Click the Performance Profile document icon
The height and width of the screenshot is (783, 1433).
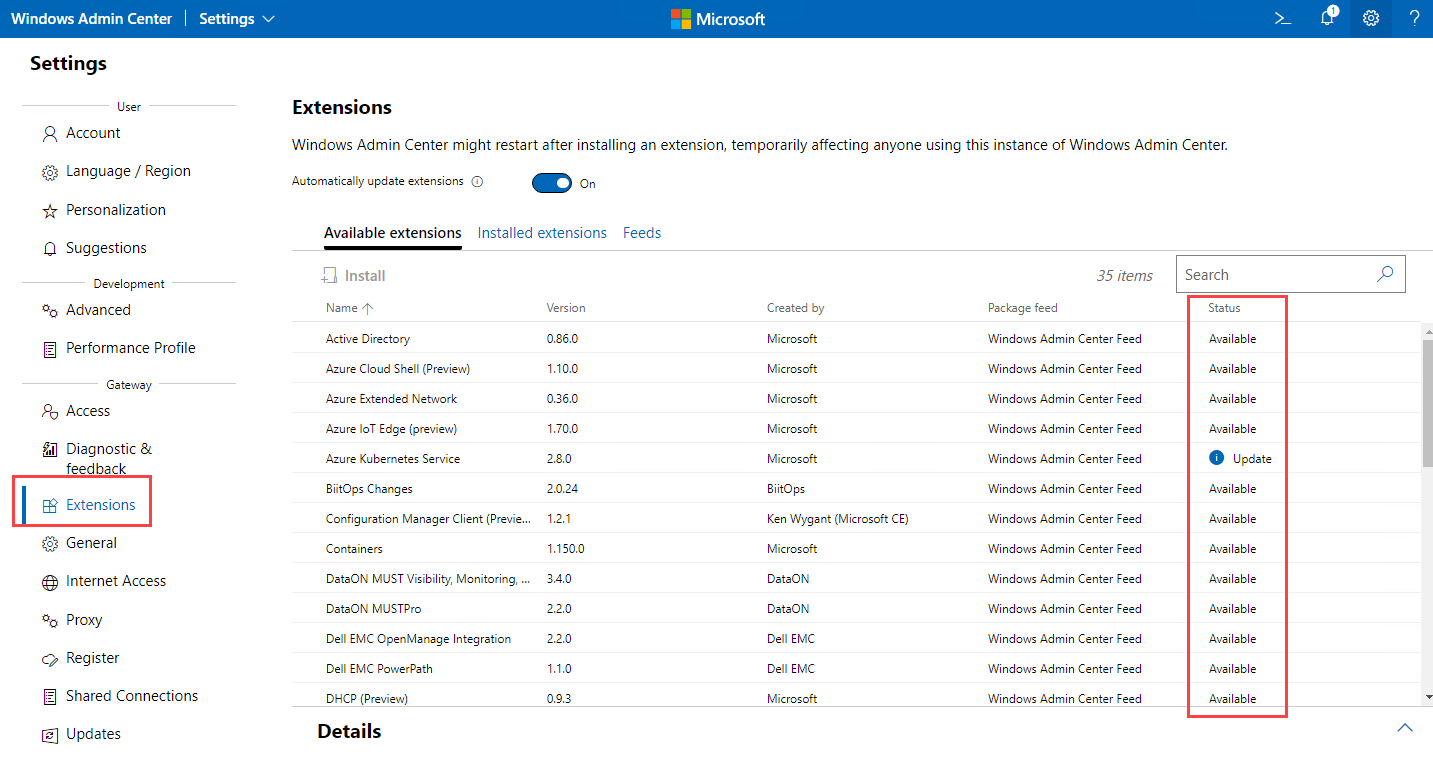pos(49,349)
